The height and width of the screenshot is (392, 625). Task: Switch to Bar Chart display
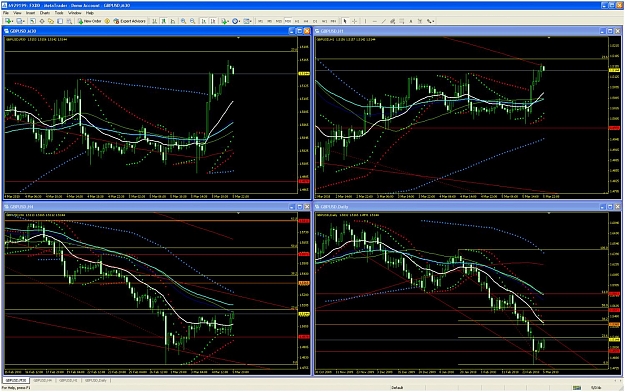pyautogui.click(x=154, y=21)
